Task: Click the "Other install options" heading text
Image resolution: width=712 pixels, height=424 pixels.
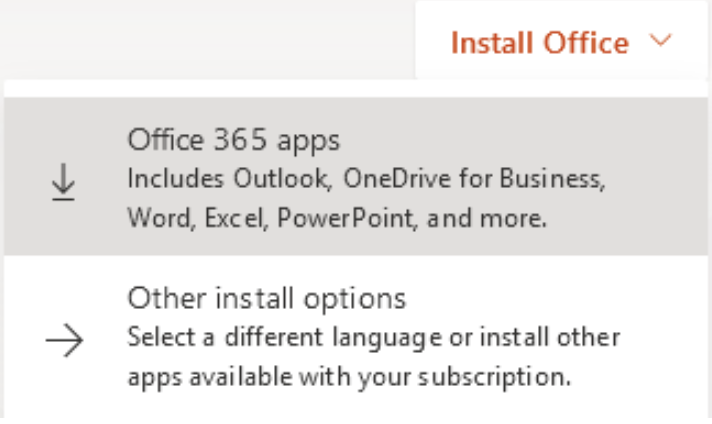Action: (x=267, y=298)
